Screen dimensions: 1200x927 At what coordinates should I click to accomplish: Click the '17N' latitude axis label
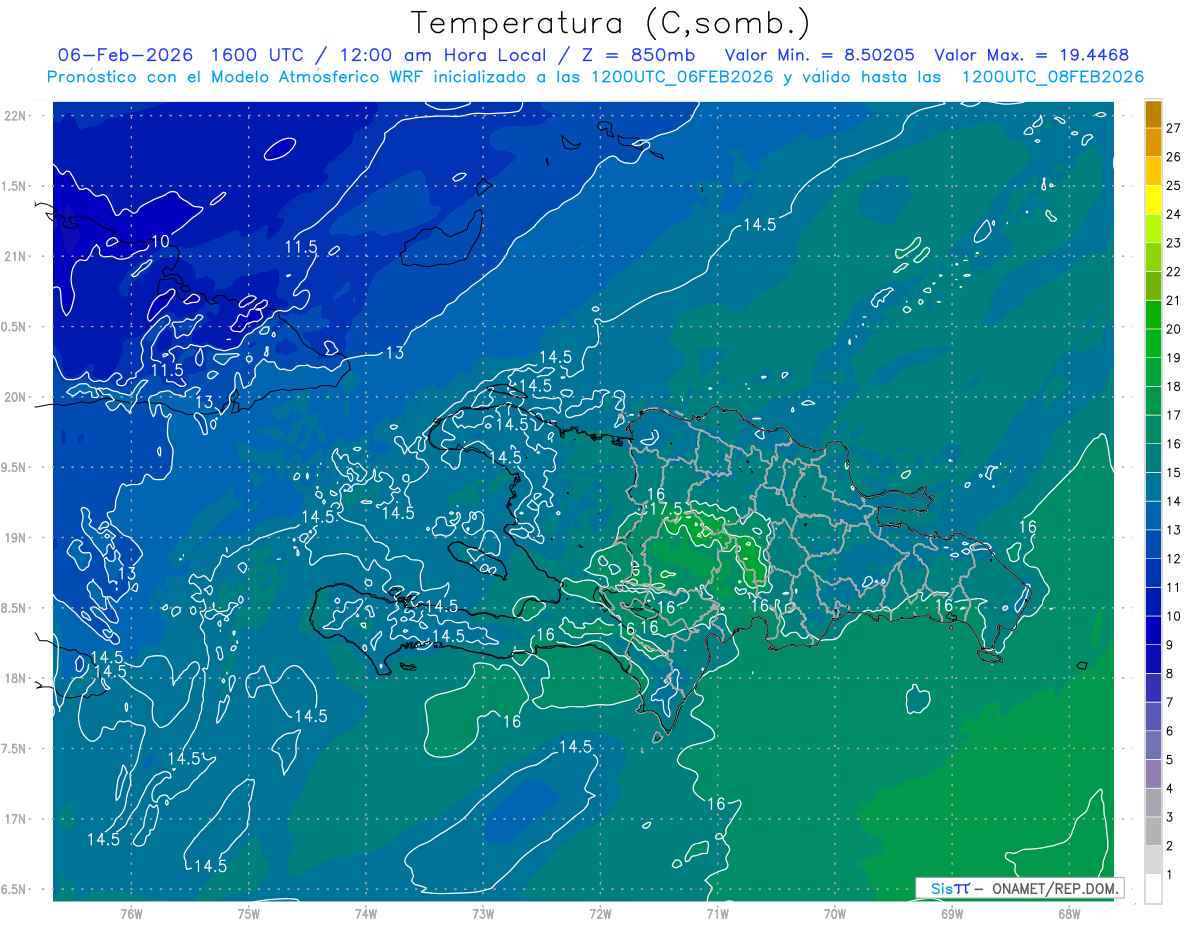click(x=16, y=819)
